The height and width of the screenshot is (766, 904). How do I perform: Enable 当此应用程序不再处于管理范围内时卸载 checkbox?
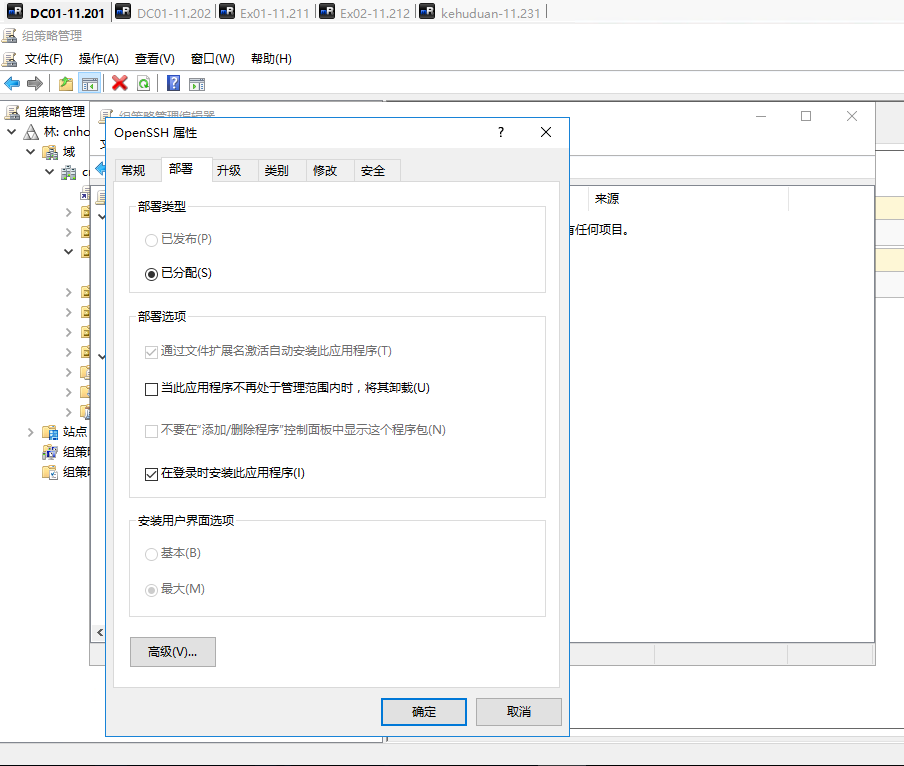pyautogui.click(x=151, y=389)
